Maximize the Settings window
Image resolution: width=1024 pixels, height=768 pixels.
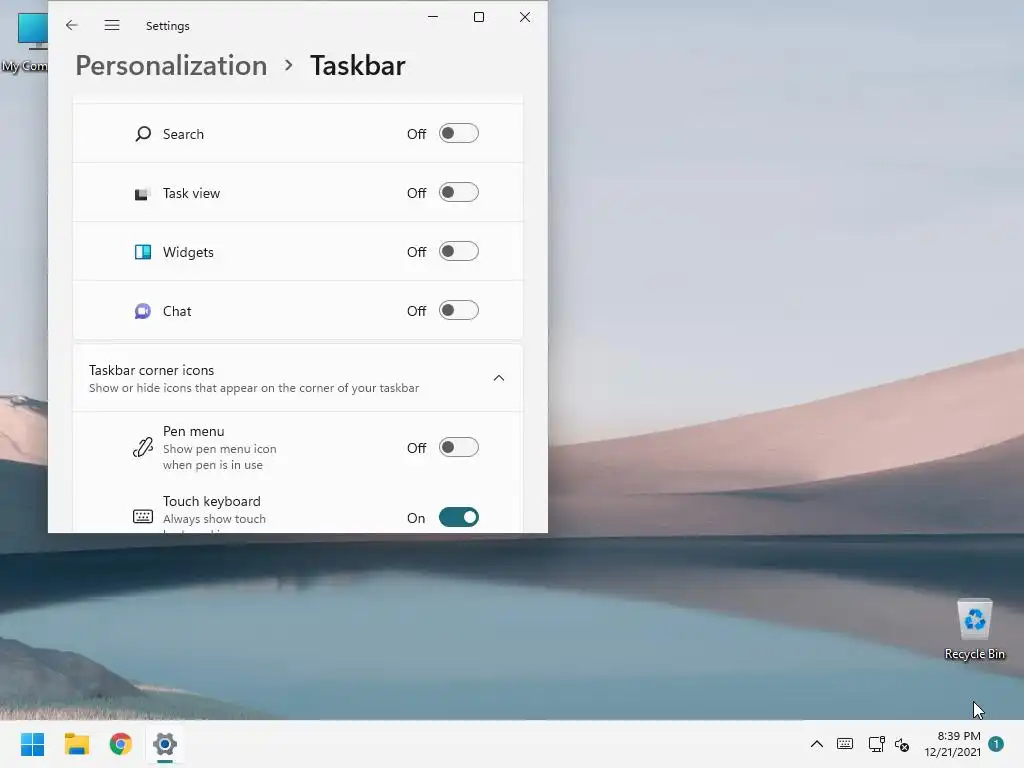pos(479,17)
